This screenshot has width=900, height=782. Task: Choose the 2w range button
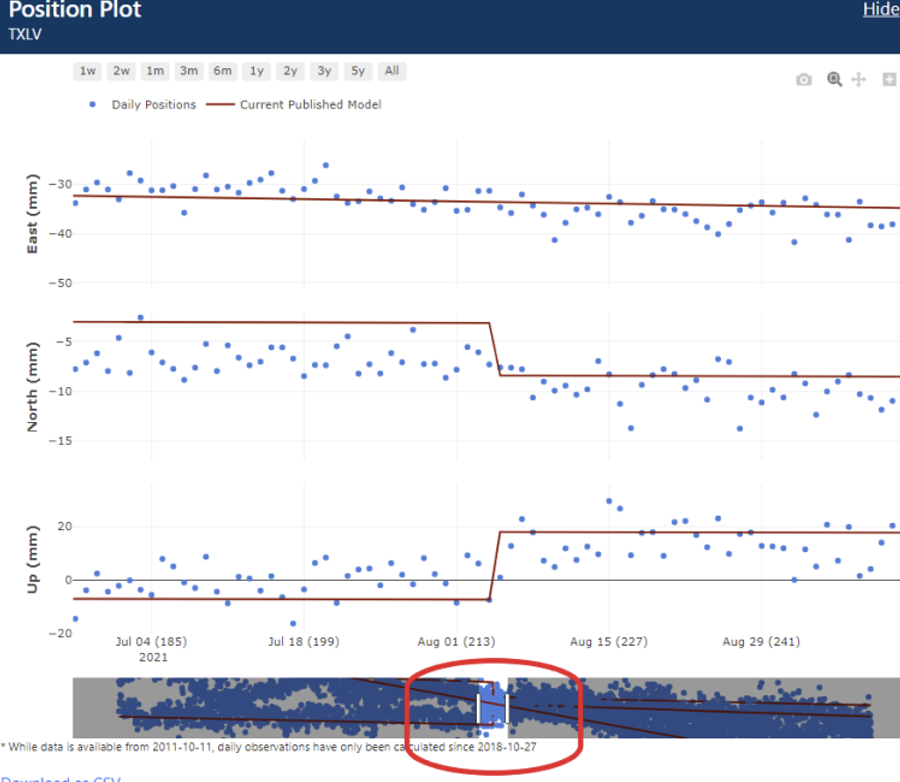(x=122, y=71)
